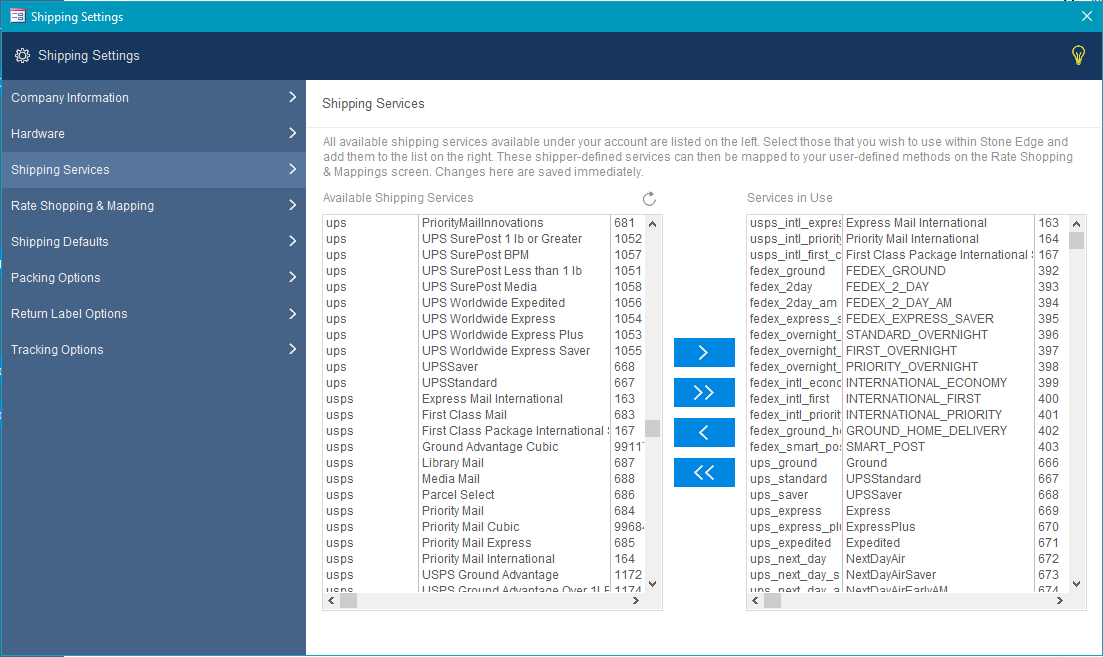Select Parcel Select service row
1103x657 pixels.
[483, 495]
